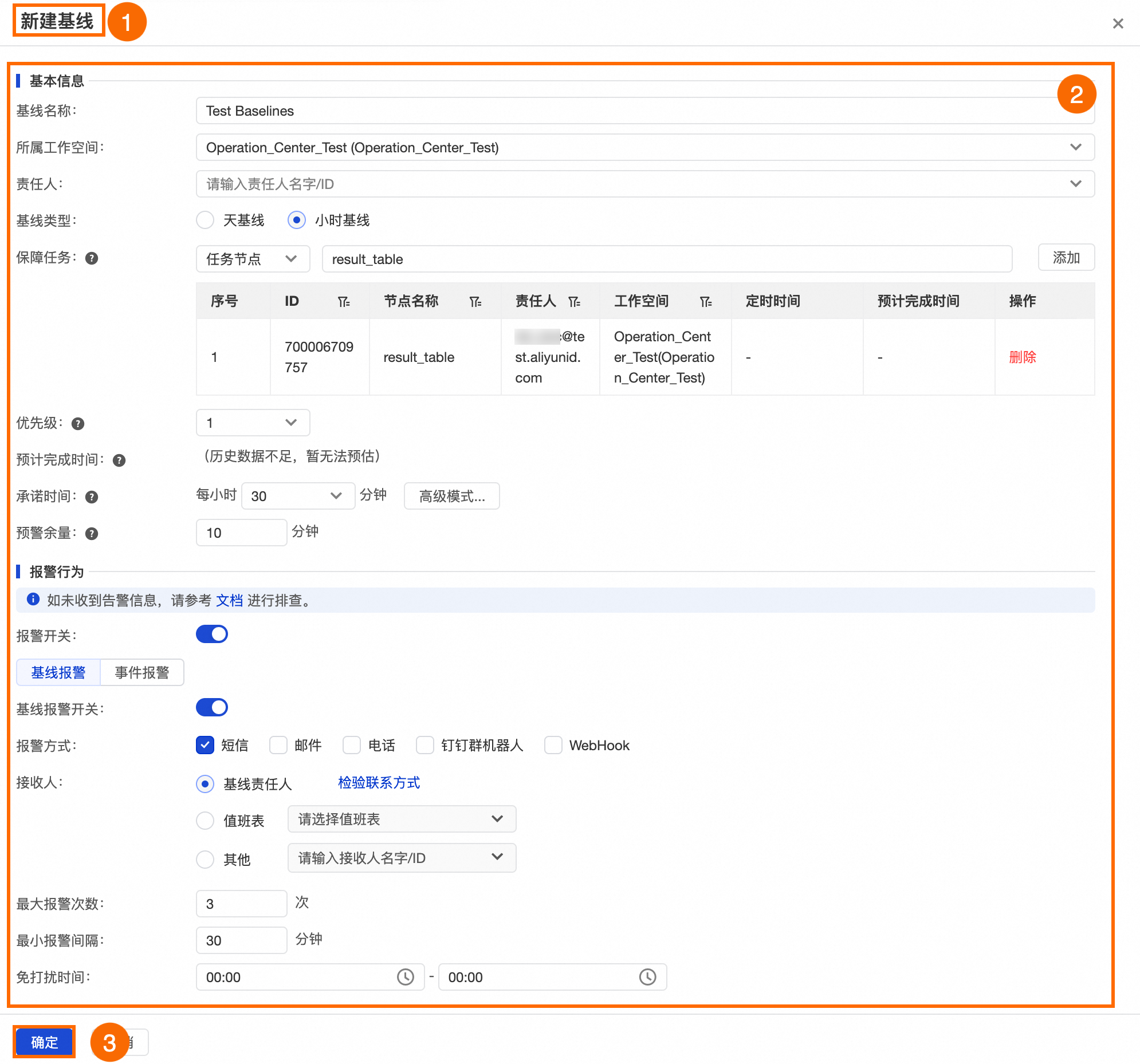Screen dimensions: 1140x1064
Task: Click the 确定 button
Action: 44,1042
